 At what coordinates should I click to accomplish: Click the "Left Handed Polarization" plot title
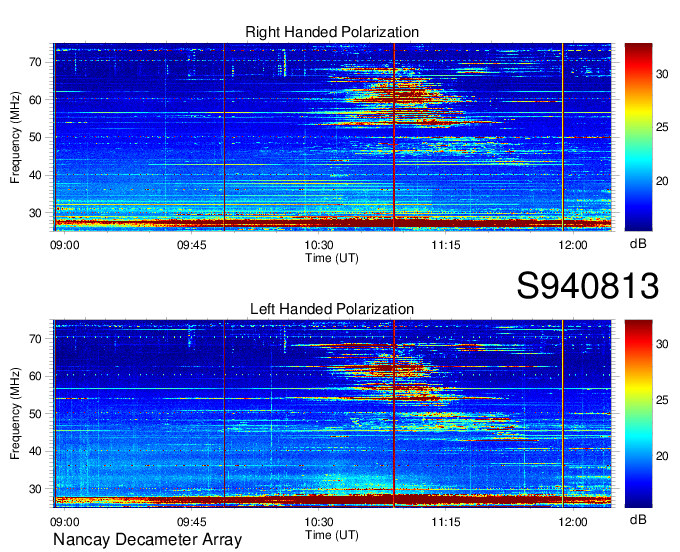tap(332, 309)
